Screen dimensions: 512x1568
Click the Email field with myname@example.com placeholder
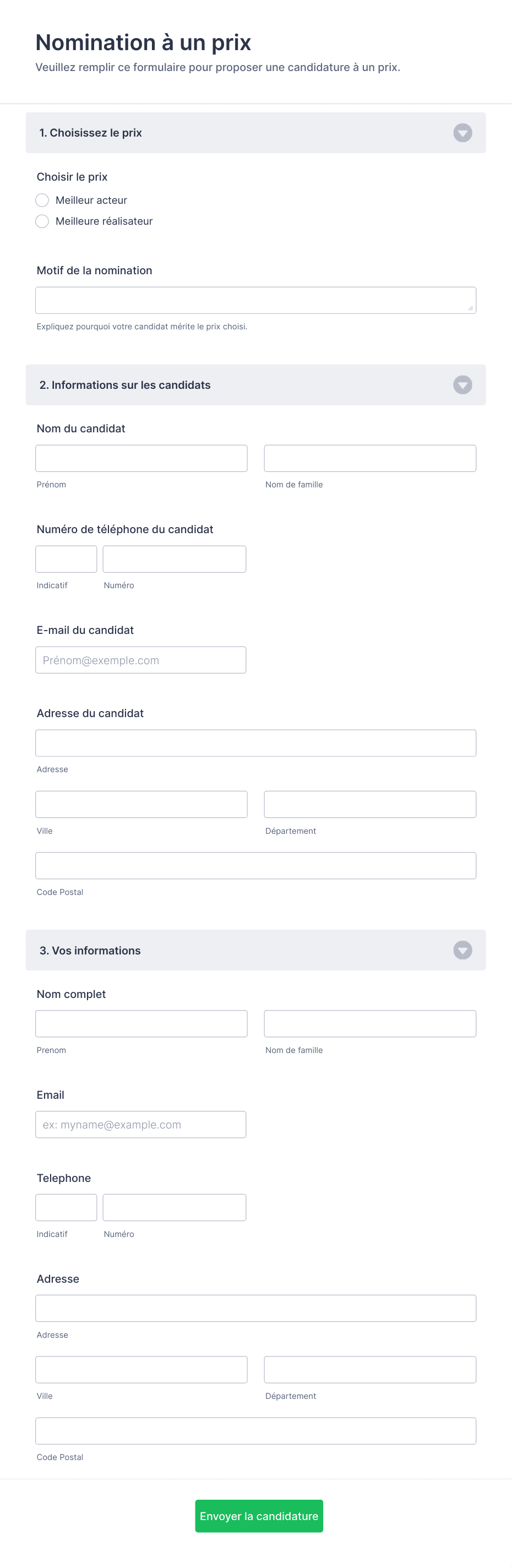140,1125
